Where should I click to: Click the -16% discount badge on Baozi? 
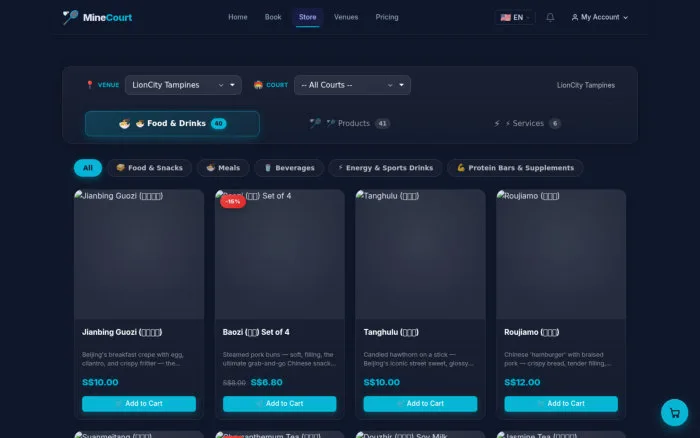[232, 201]
